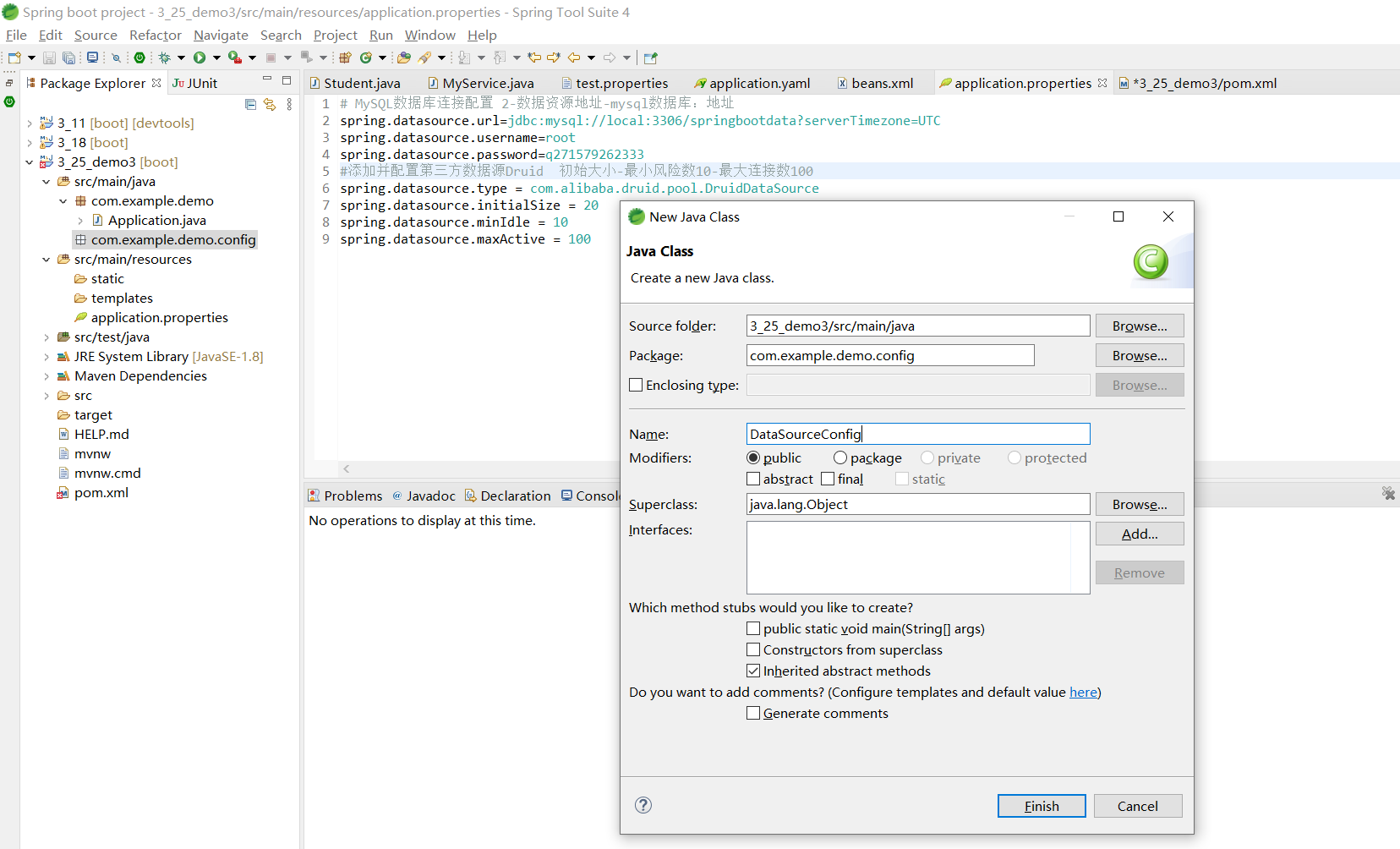Click Collapse All in Package Explorer
Screen dimensions: 1400x849
(x=250, y=104)
